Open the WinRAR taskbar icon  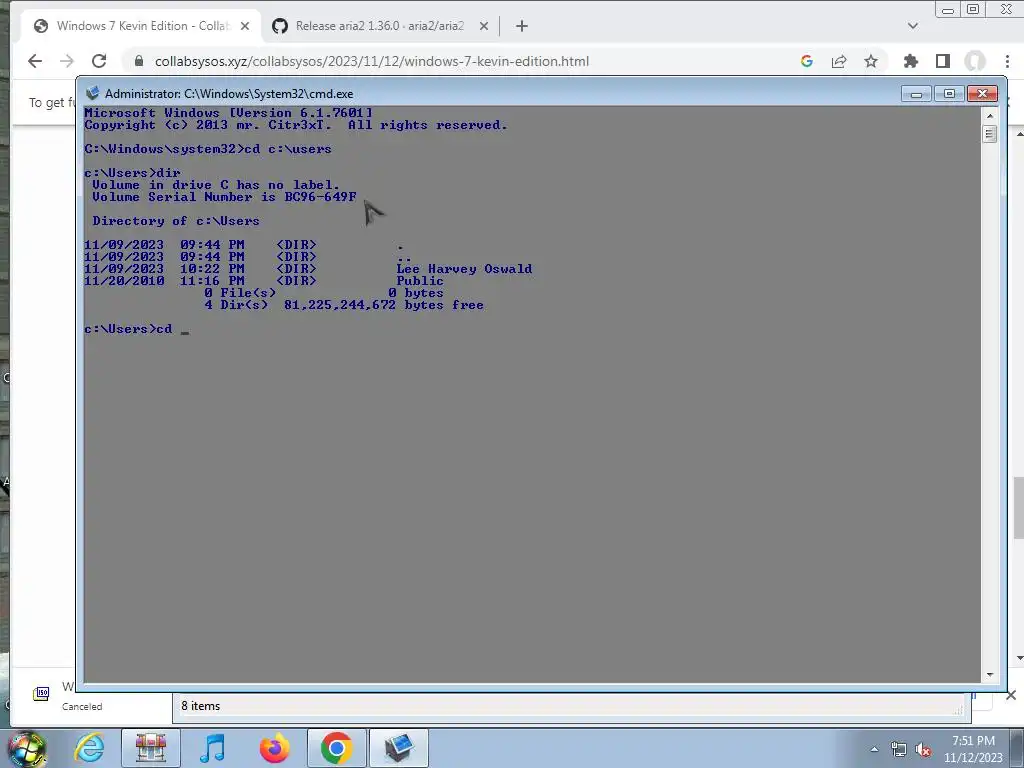point(151,748)
